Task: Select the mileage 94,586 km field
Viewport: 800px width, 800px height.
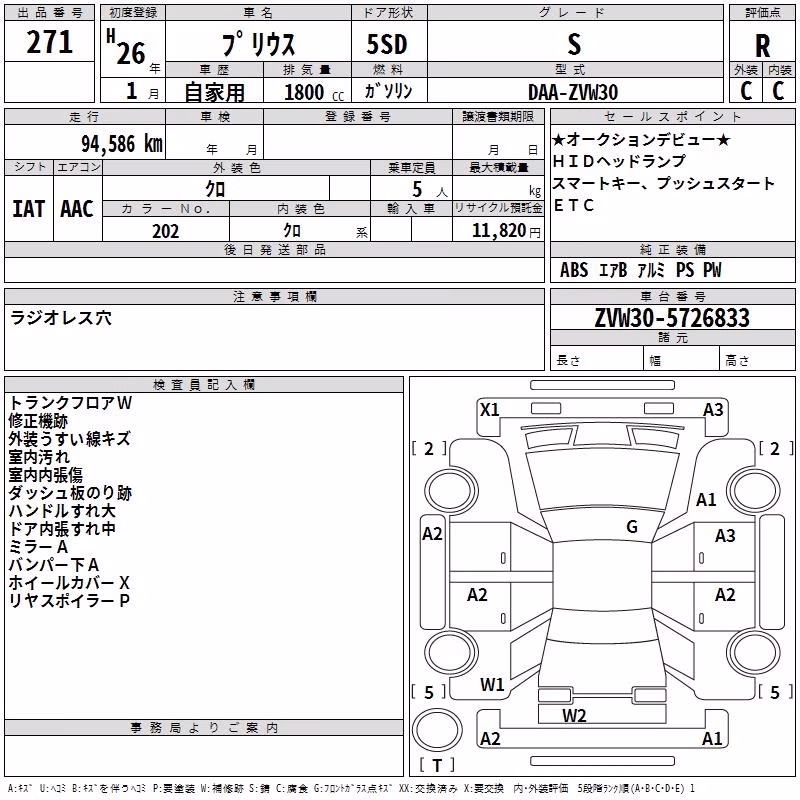Action: (x=85, y=143)
